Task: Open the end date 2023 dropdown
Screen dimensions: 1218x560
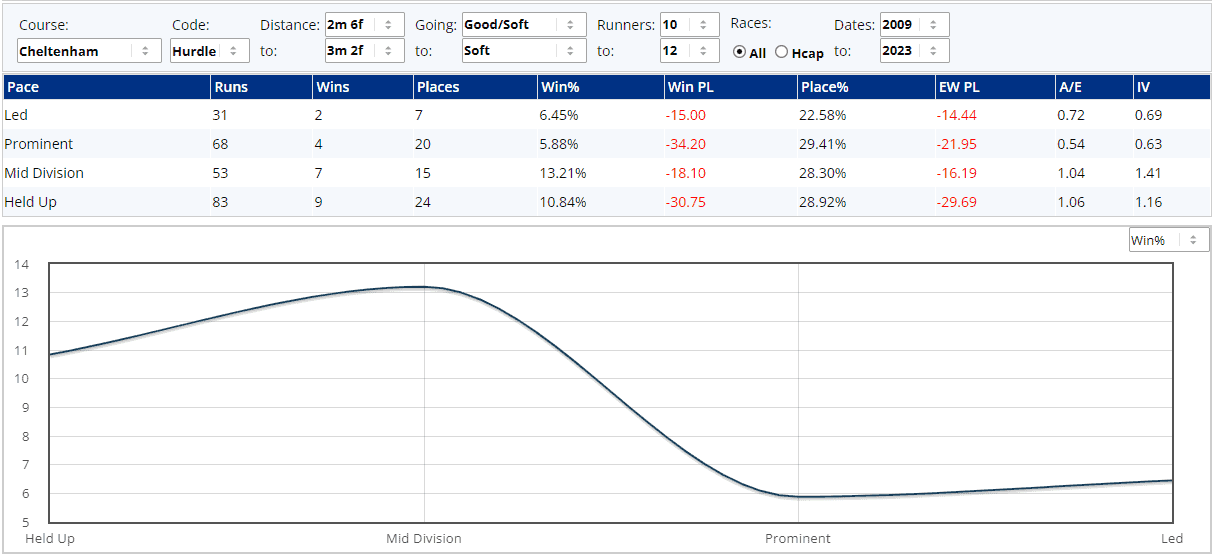Action: [914, 51]
